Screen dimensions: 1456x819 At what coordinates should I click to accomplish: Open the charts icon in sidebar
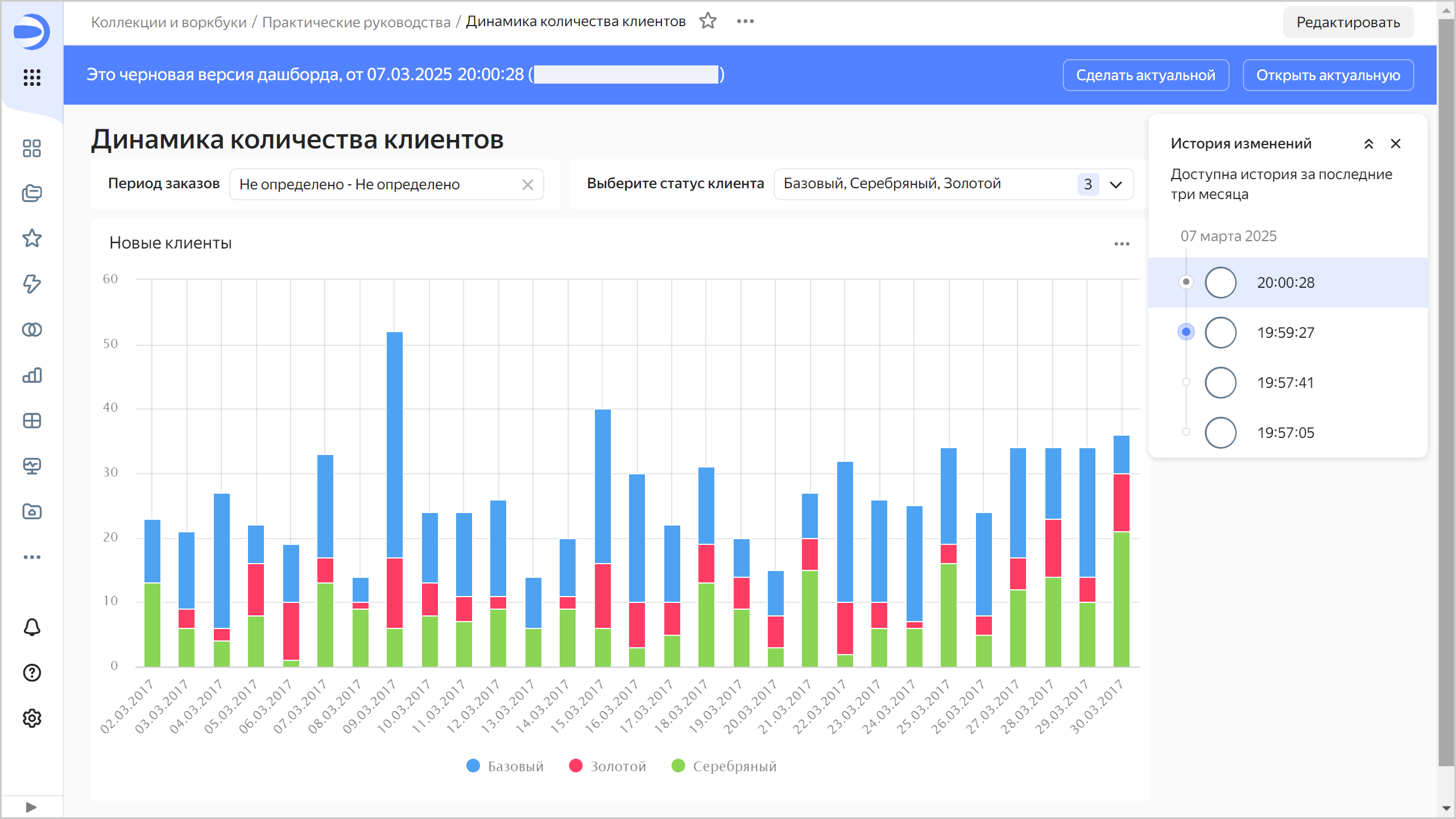(x=32, y=375)
